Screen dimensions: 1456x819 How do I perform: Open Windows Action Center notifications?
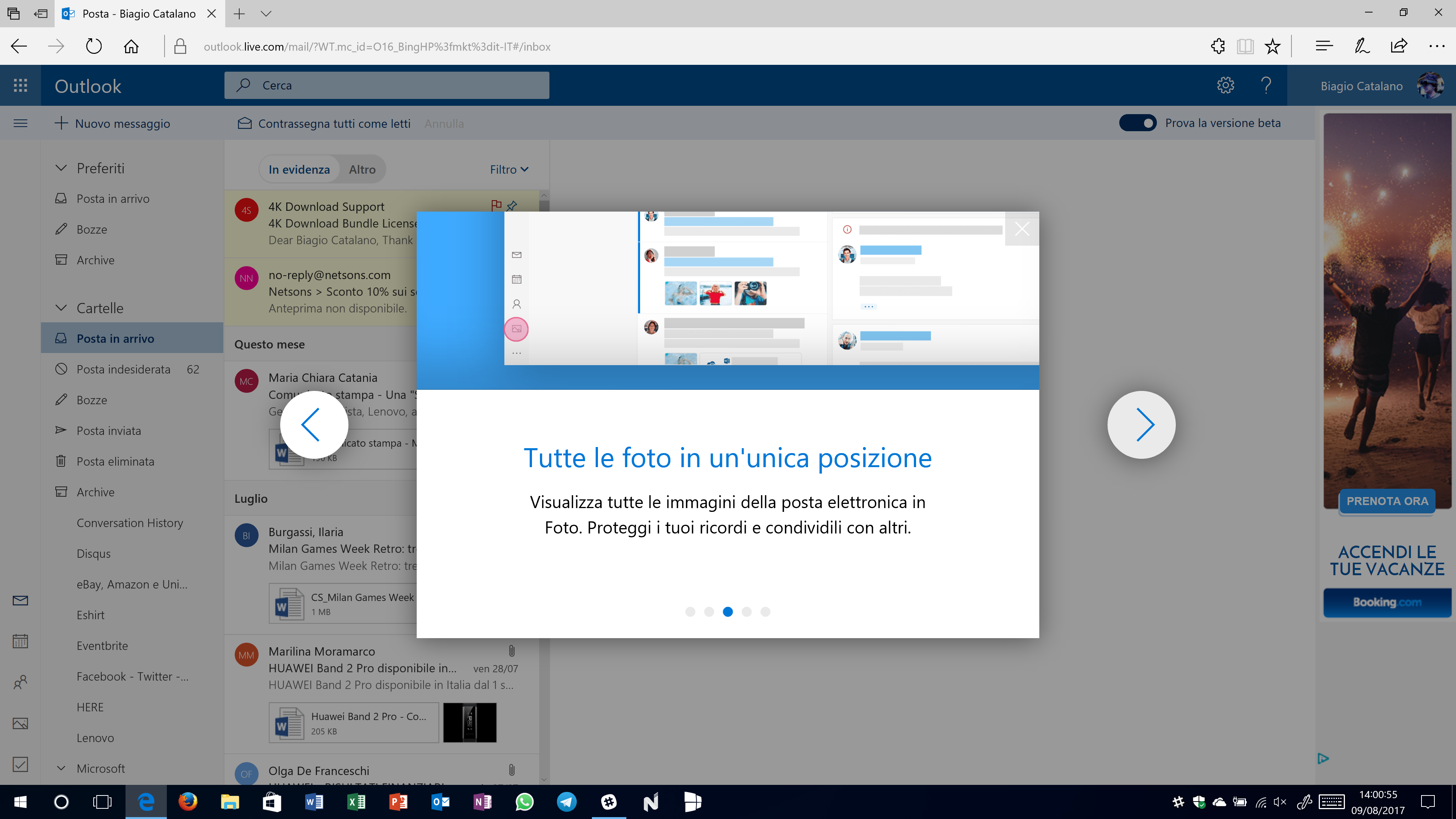point(1428,802)
